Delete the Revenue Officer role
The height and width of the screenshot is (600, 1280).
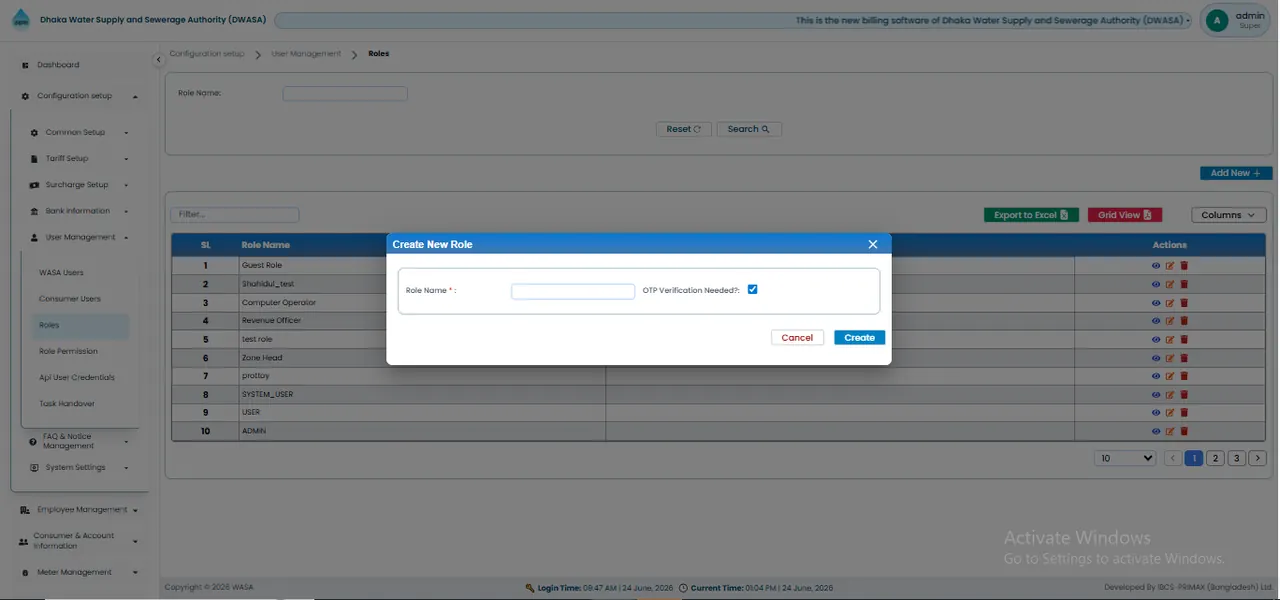(1184, 321)
